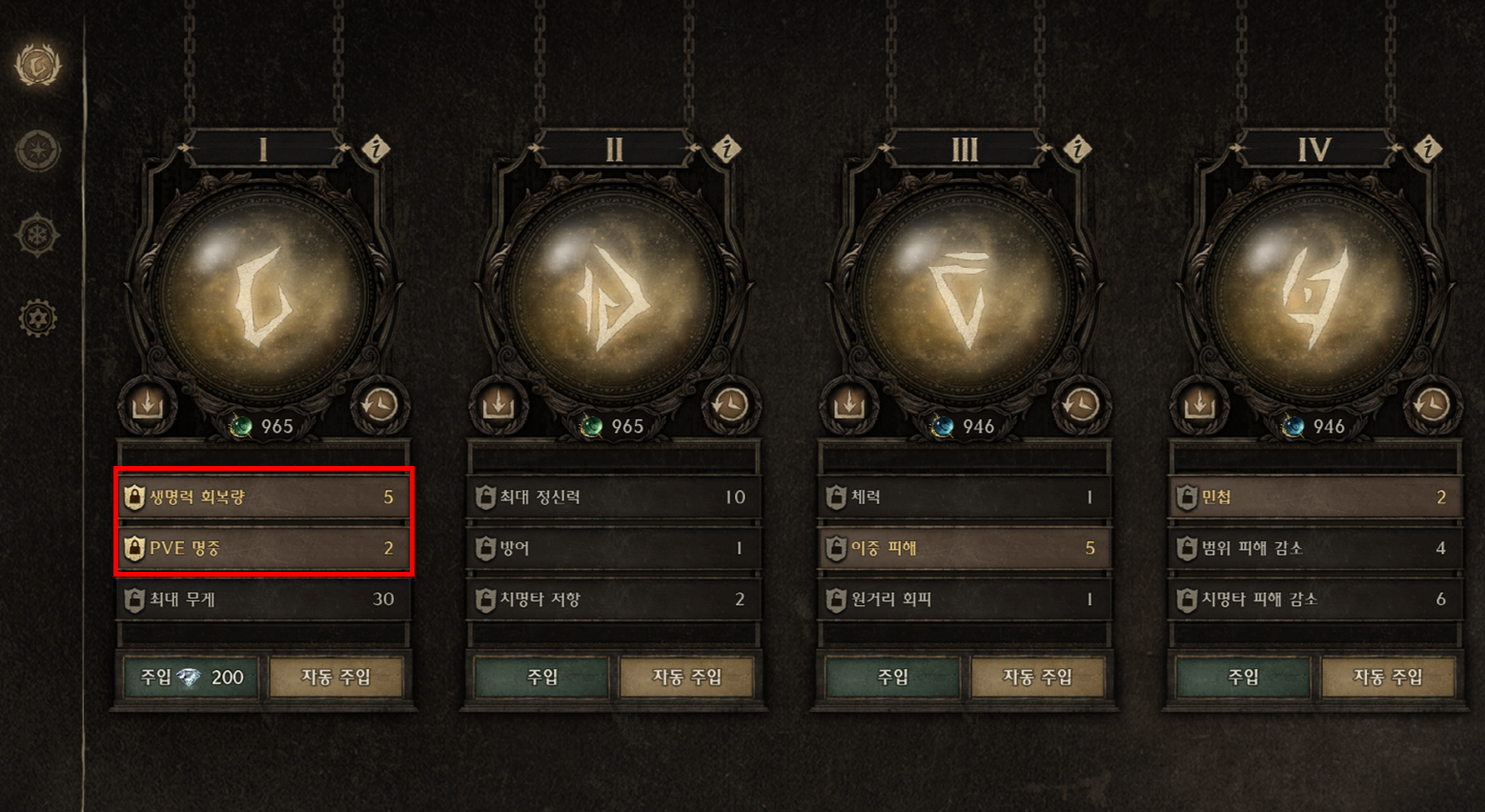Image resolution: width=1485 pixels, height=812 pixels.
Task: Select the 치명타 피해 감소 stat row
Action: click(1315, 599)
